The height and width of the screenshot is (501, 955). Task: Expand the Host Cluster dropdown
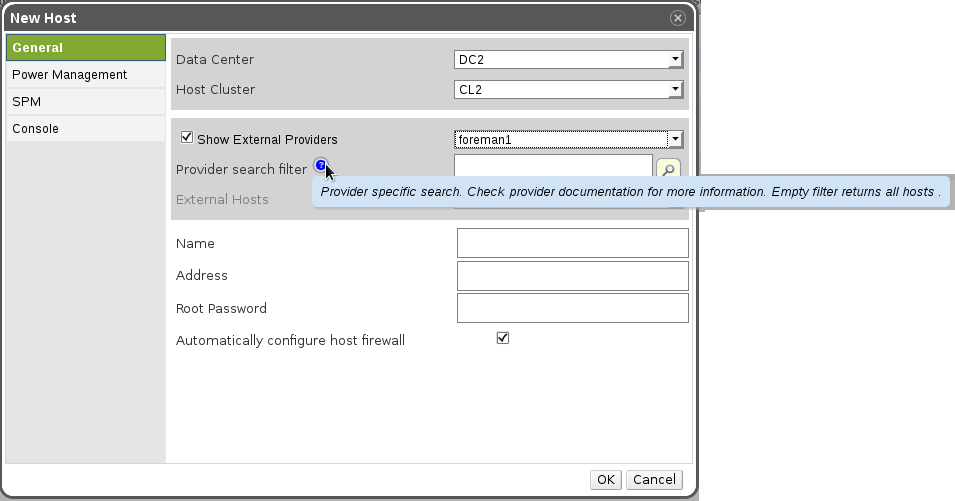click(568, 90)
